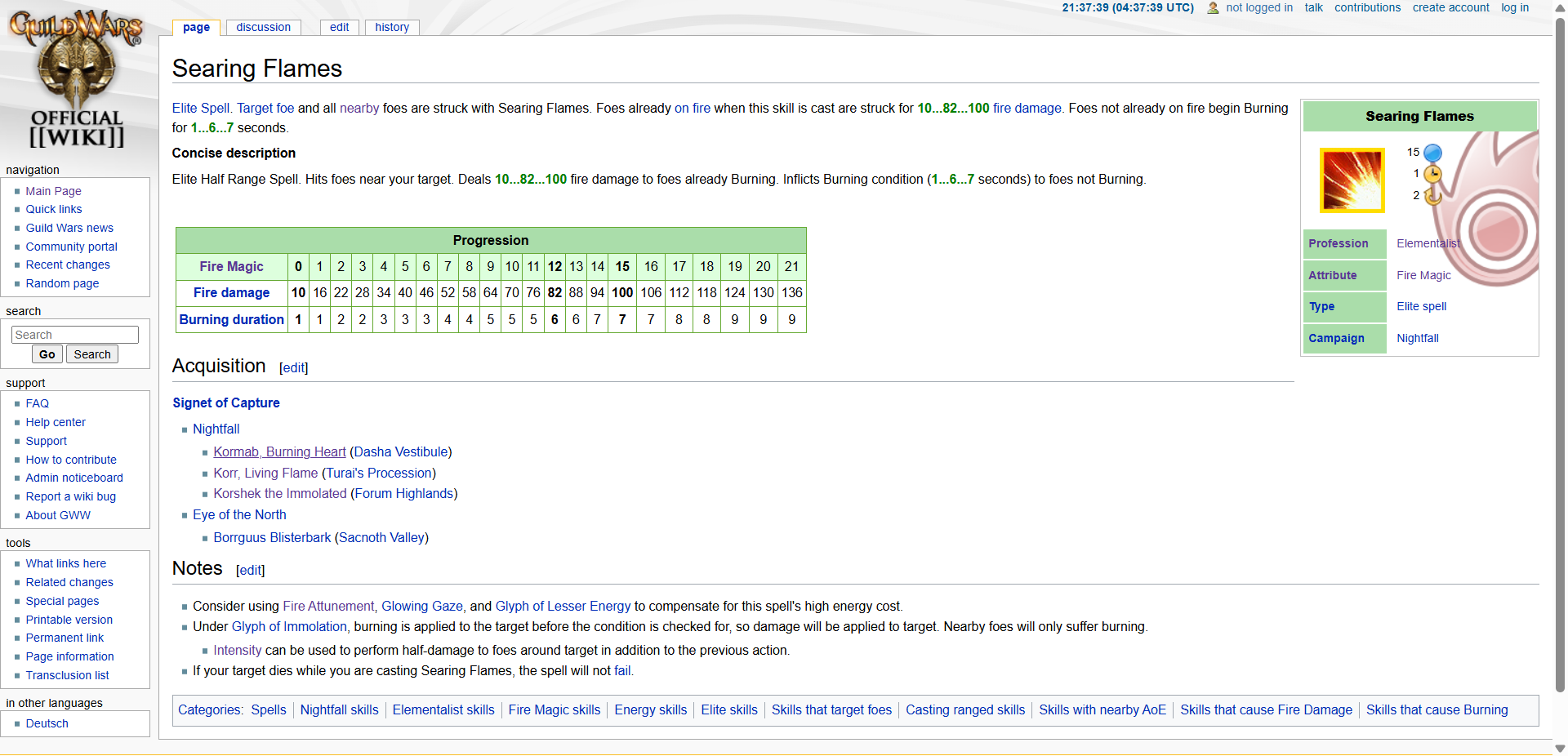
Task: Click Related changes tool
Action: pos(69,582)
